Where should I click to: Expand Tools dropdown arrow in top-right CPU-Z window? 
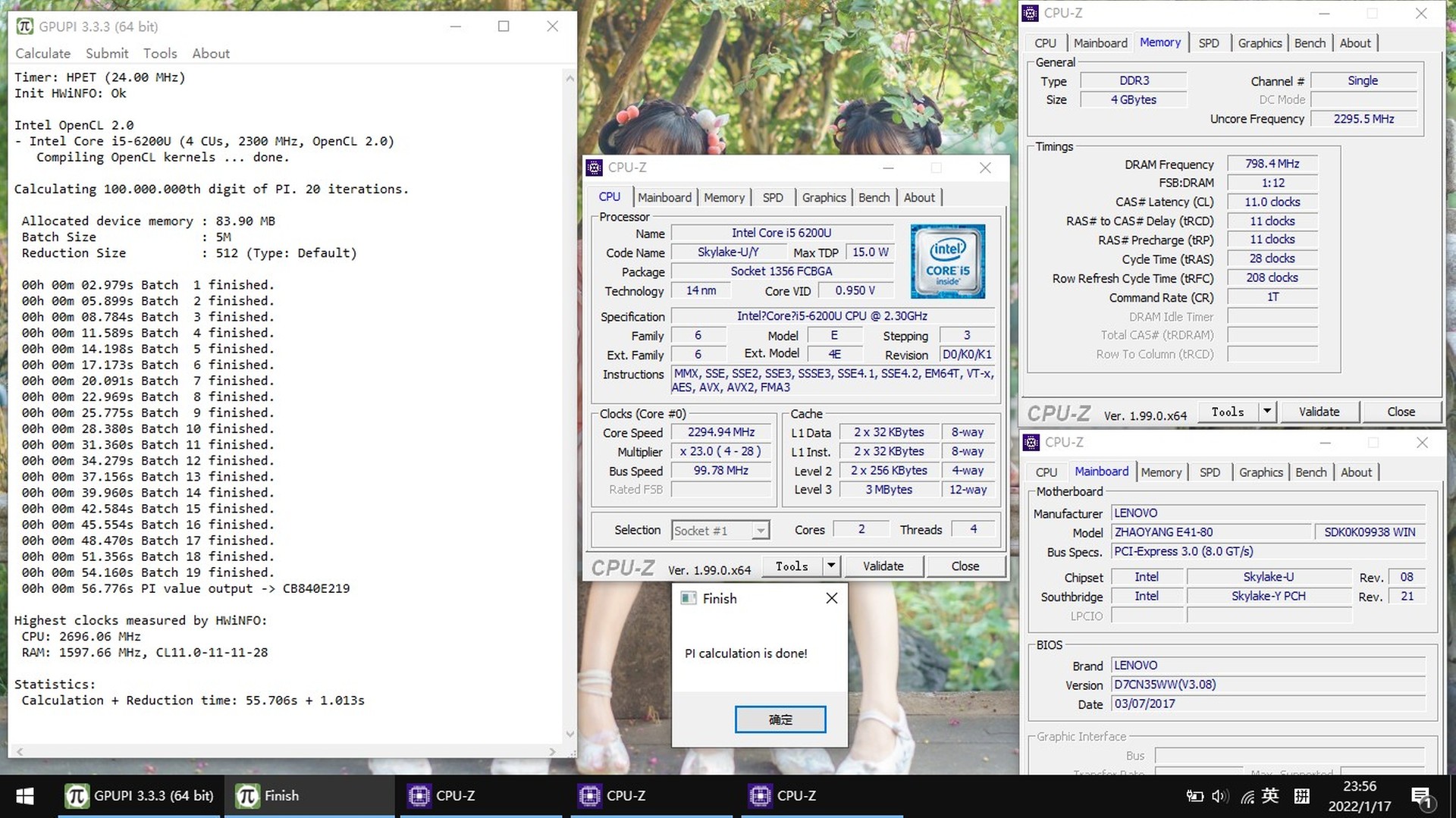[1267, 412]
